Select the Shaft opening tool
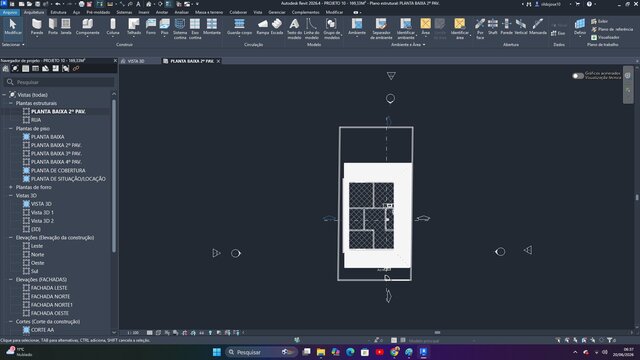The image size is (640, 360). point(493,27)
